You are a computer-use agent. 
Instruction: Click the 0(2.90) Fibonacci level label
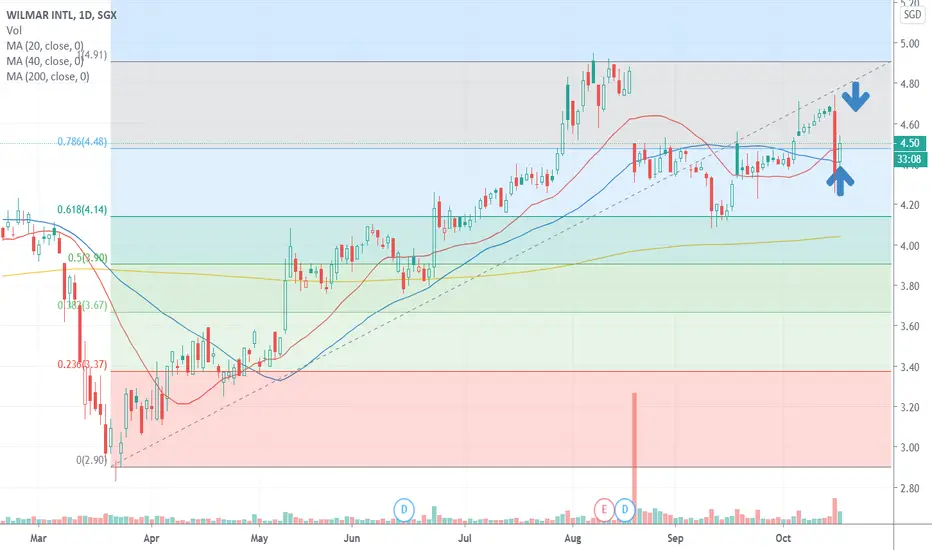[x=92, y=460]
